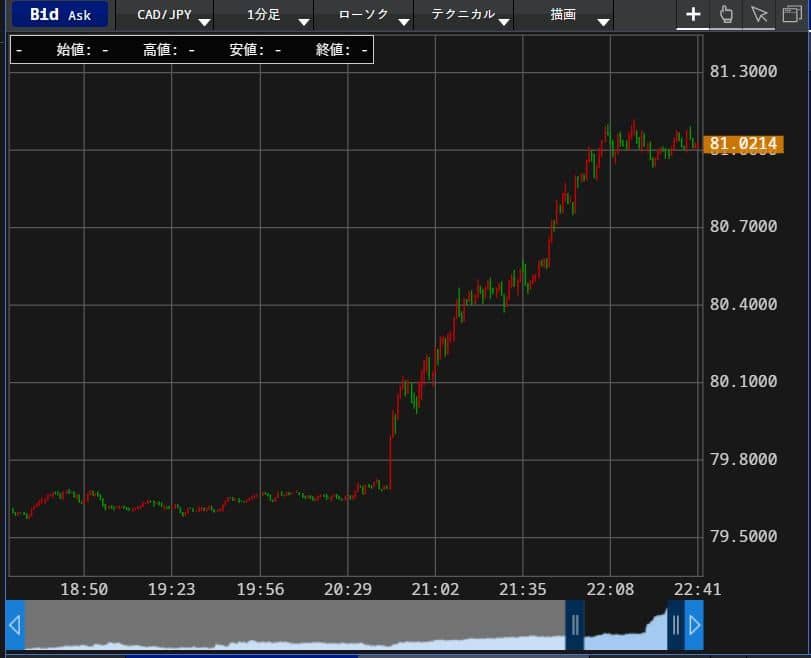Click the 終値 close value field
The width and height of the screenshot is (811, 658).
(342, 50)
